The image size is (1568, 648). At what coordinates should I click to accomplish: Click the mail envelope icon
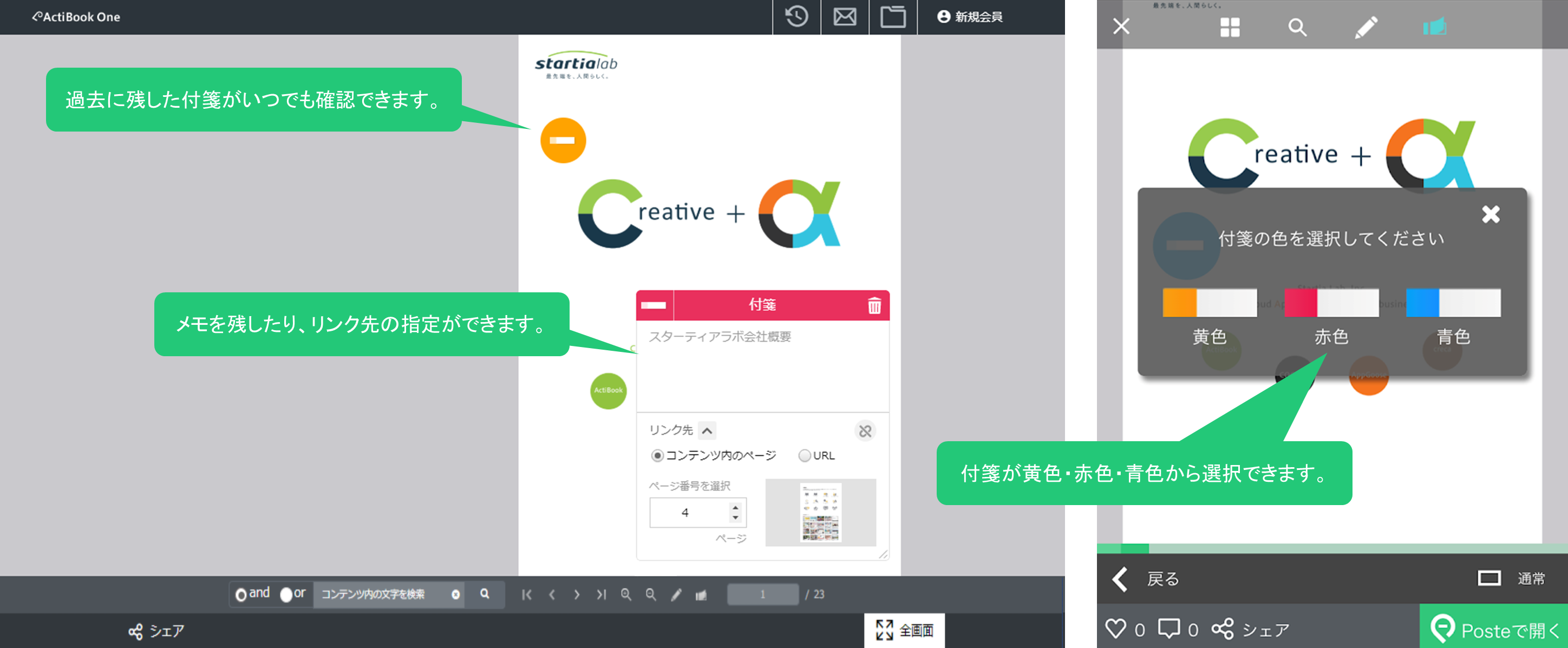(844, 16)
